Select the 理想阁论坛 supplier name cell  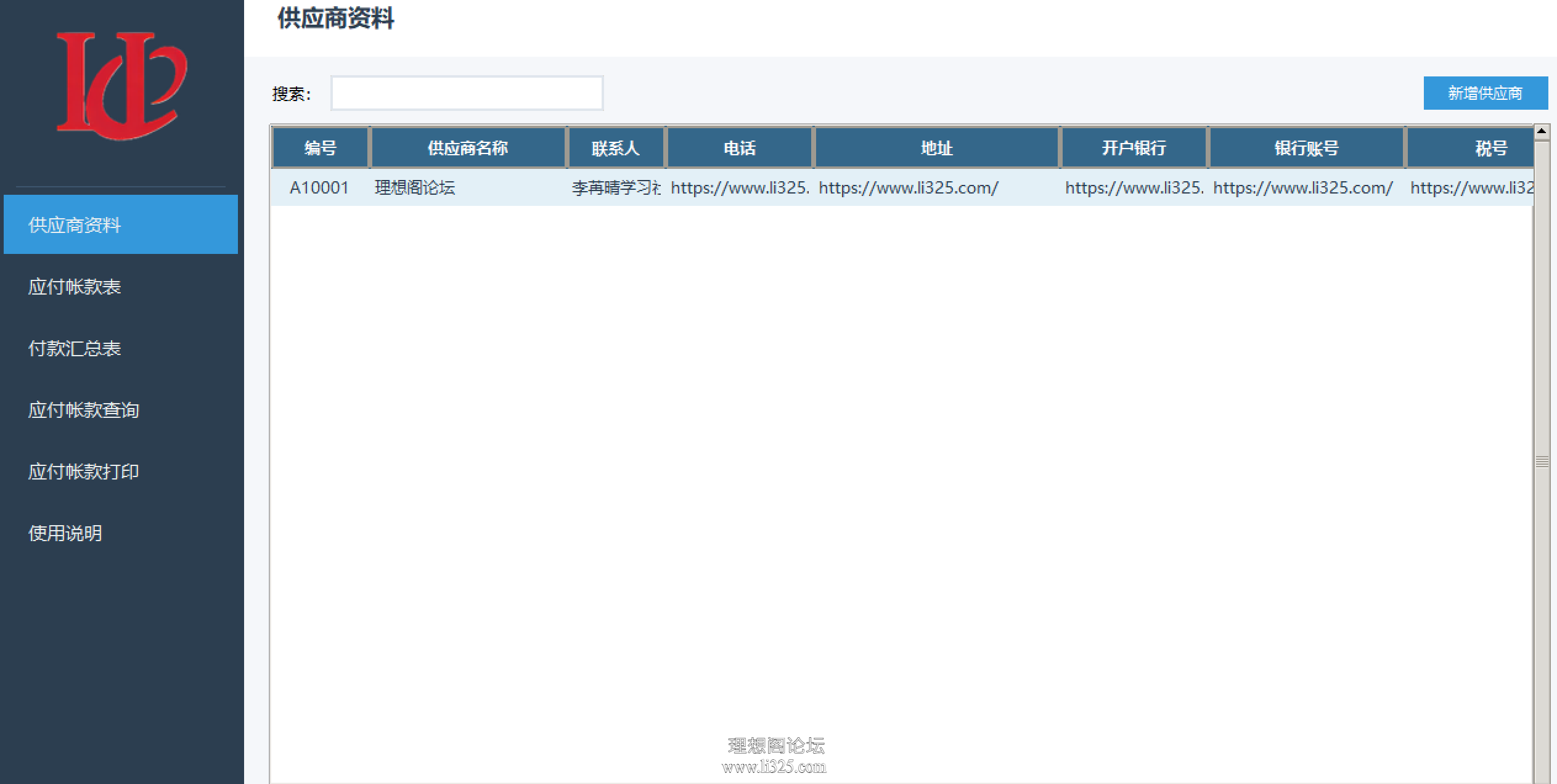tap(468, 187)
